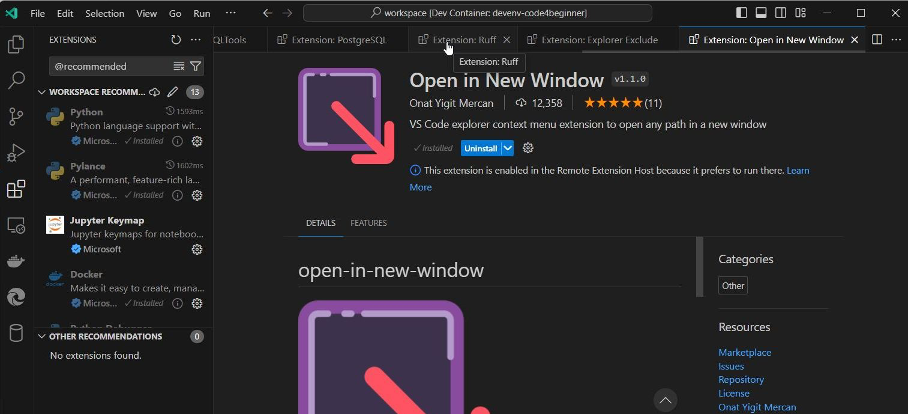The width and height of the screenshot is (908, 414).
Task: Edit workspace recommendations with pencil icon
Action: click(x=173, y=92)
